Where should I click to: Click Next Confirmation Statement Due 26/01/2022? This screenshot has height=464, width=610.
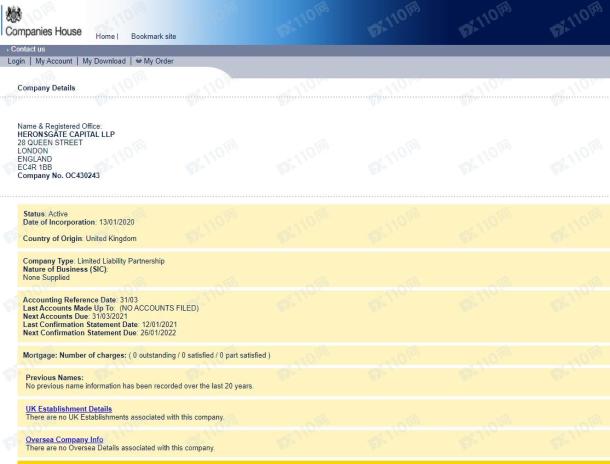[100, 333]
